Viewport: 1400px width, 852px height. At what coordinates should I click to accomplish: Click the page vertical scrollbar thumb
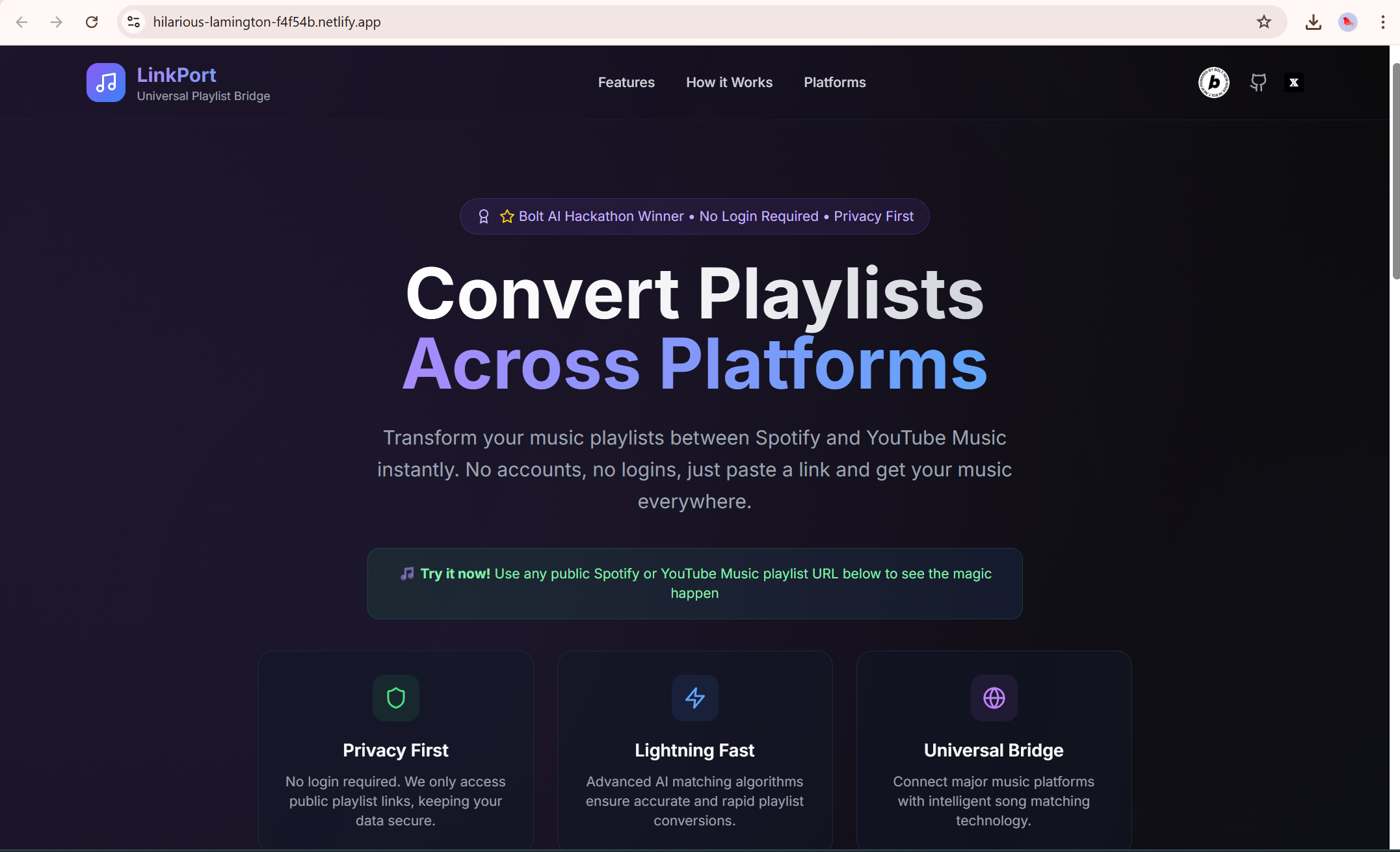tap(1395, 172)
